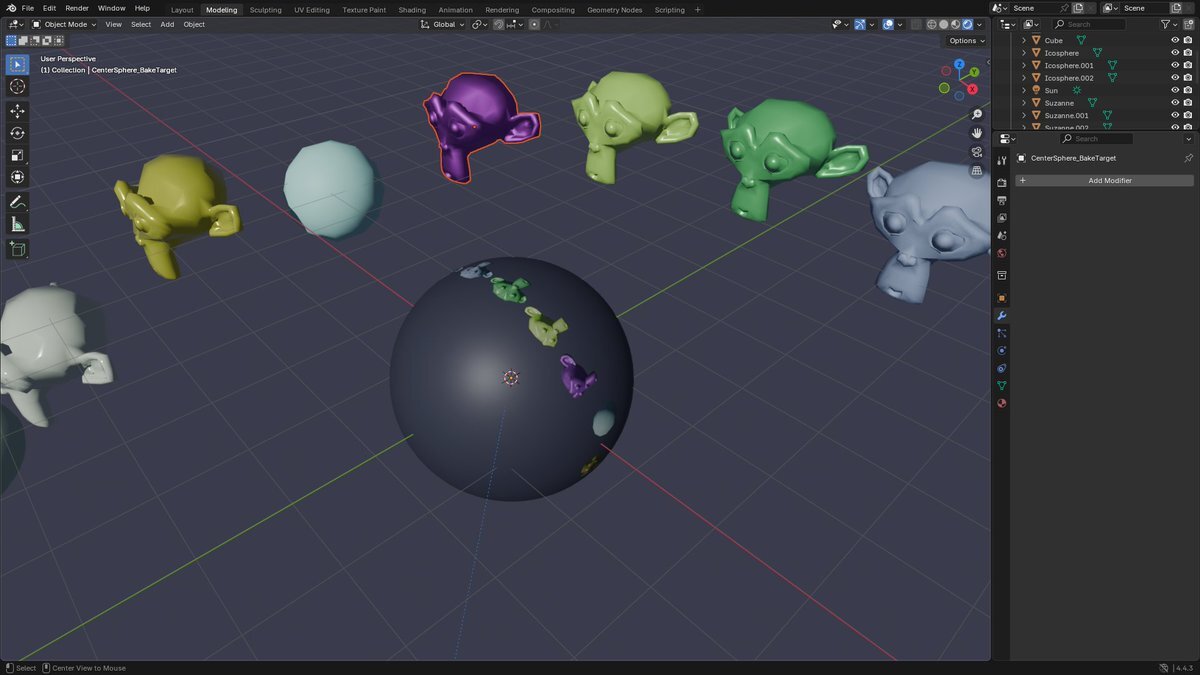Open the viewport Object menu button

(x=194, y=24)
